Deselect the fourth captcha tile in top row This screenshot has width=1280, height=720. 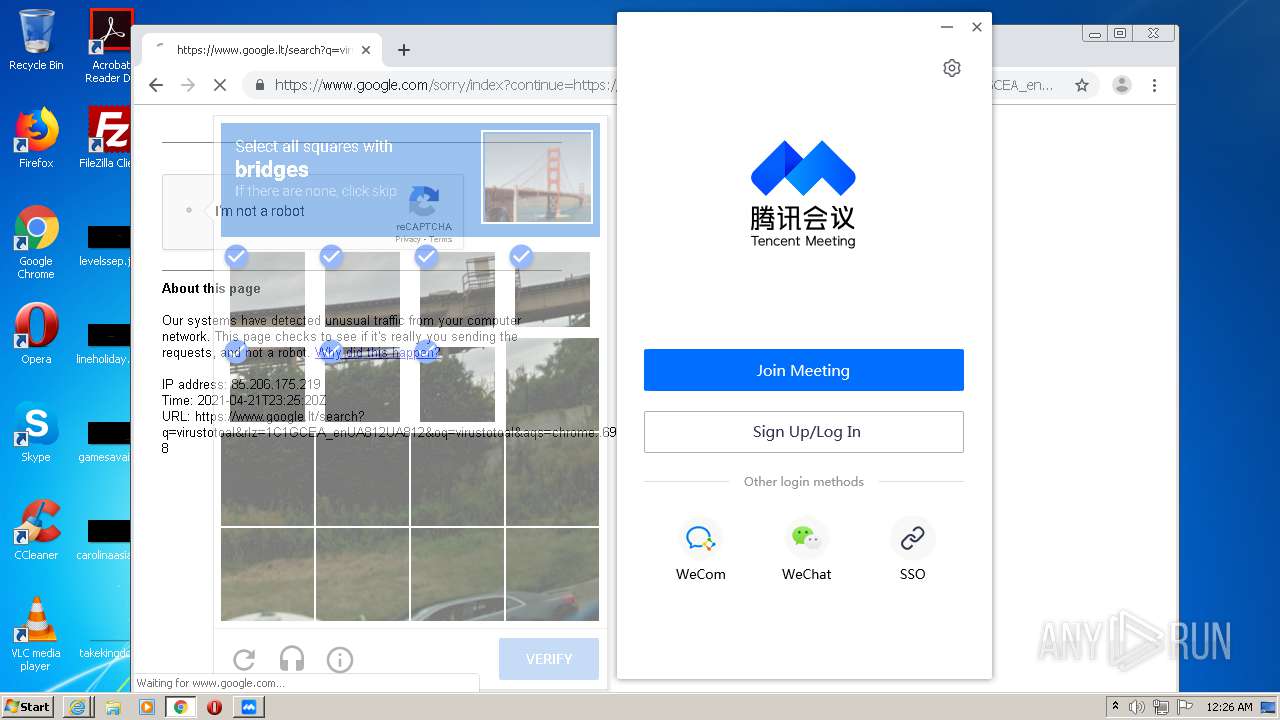click(552, 289)
